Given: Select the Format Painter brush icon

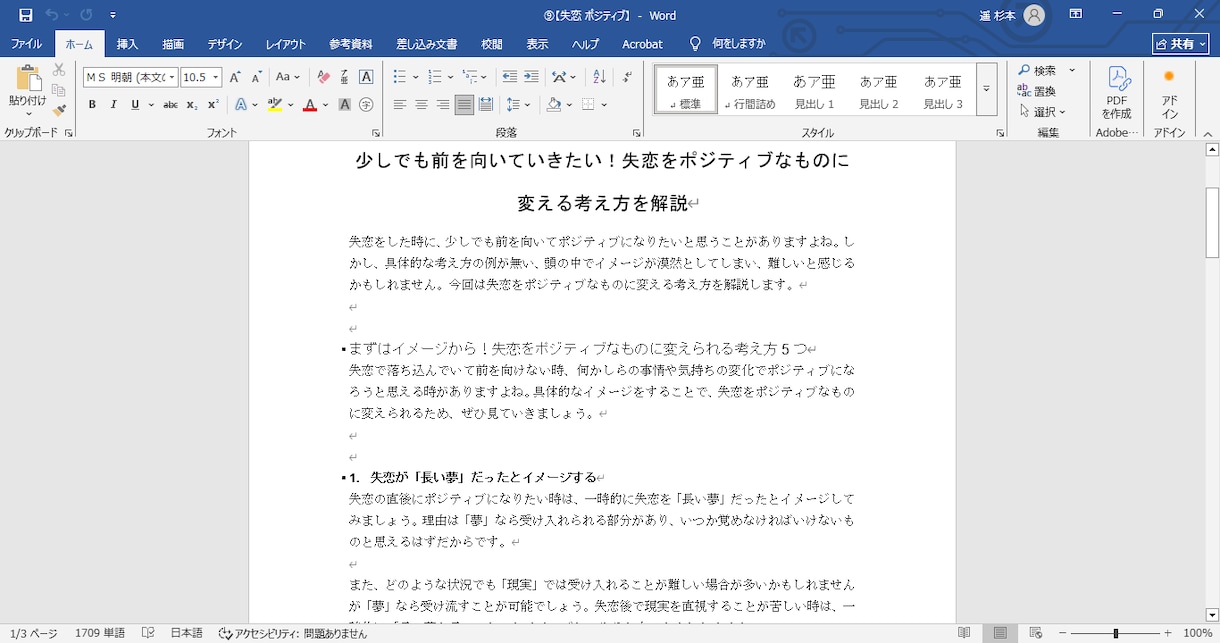Looking at the screenshot, I should [59, 110].
